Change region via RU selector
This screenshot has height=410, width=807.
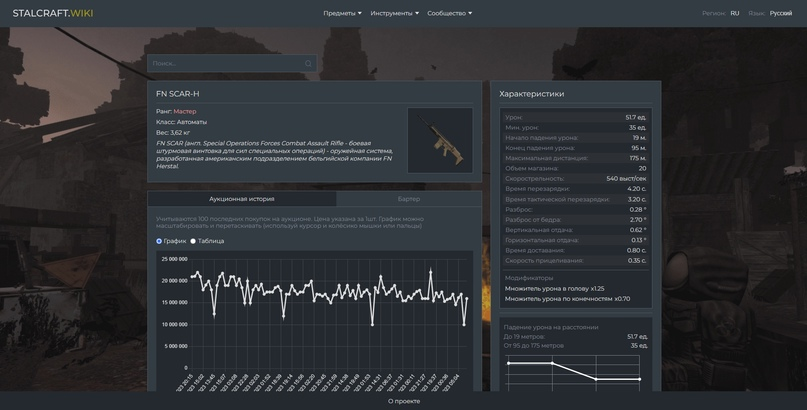pyautogui.click(x=734, y=13)
